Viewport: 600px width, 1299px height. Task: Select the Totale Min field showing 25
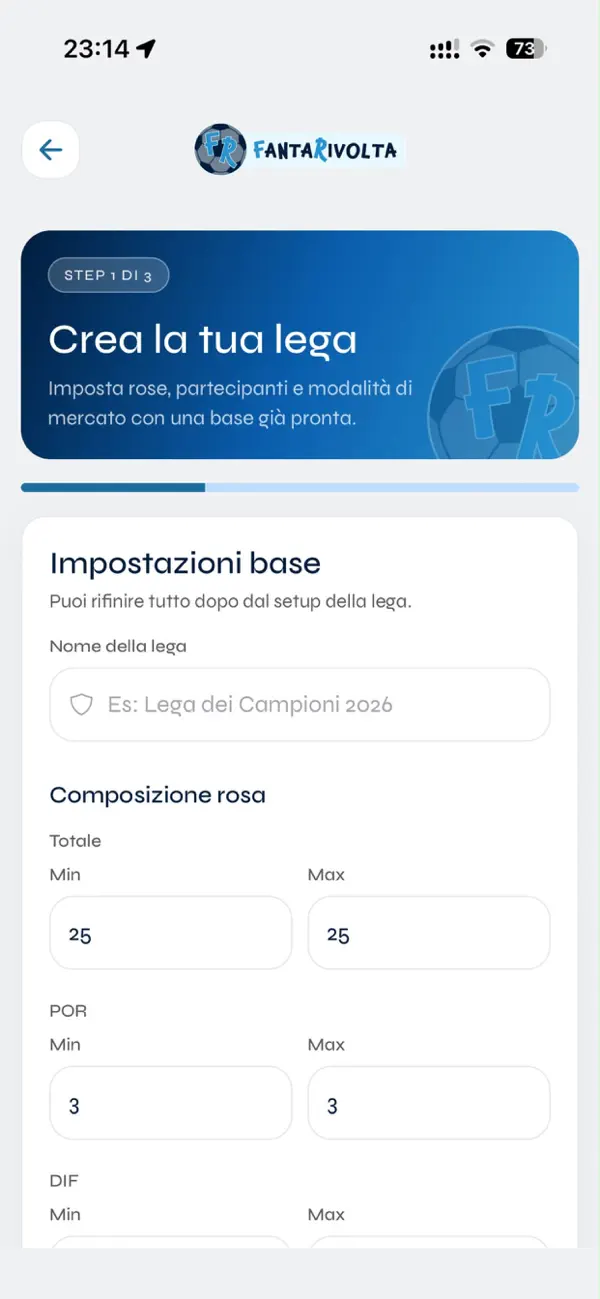pyautogui.click(x=171, y=933)
